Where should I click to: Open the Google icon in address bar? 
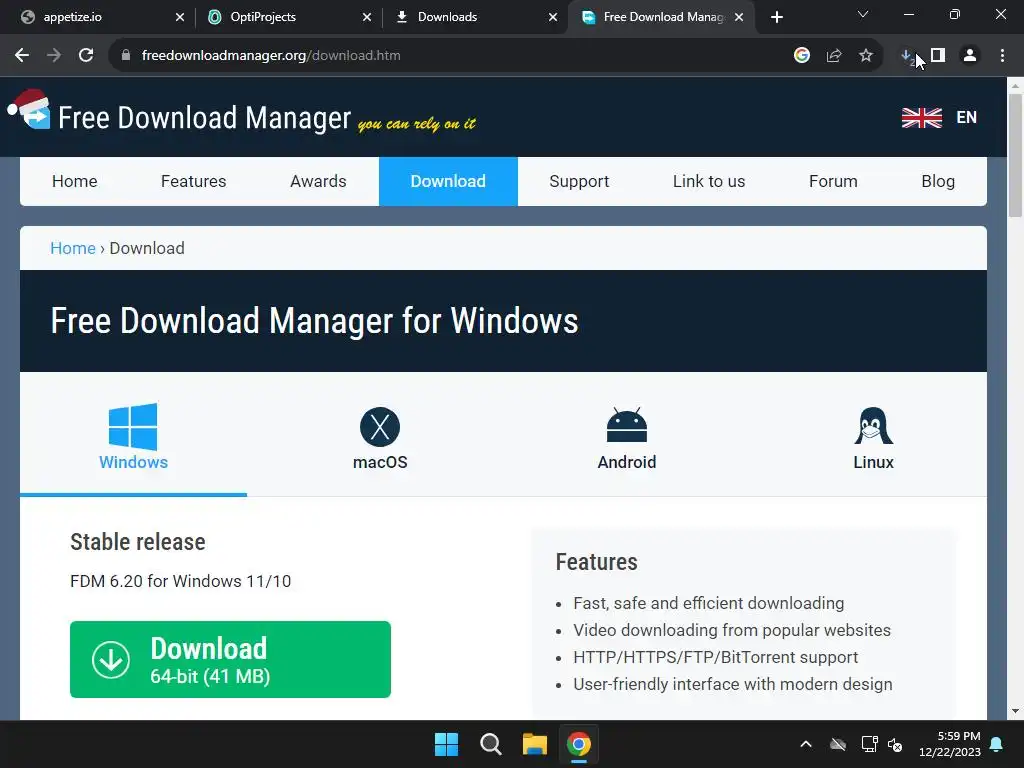802,56
